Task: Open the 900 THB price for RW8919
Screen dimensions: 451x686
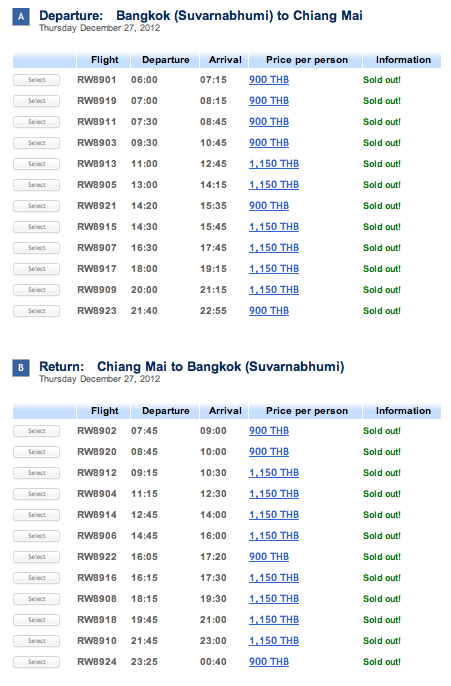Action: click(269, 101)
